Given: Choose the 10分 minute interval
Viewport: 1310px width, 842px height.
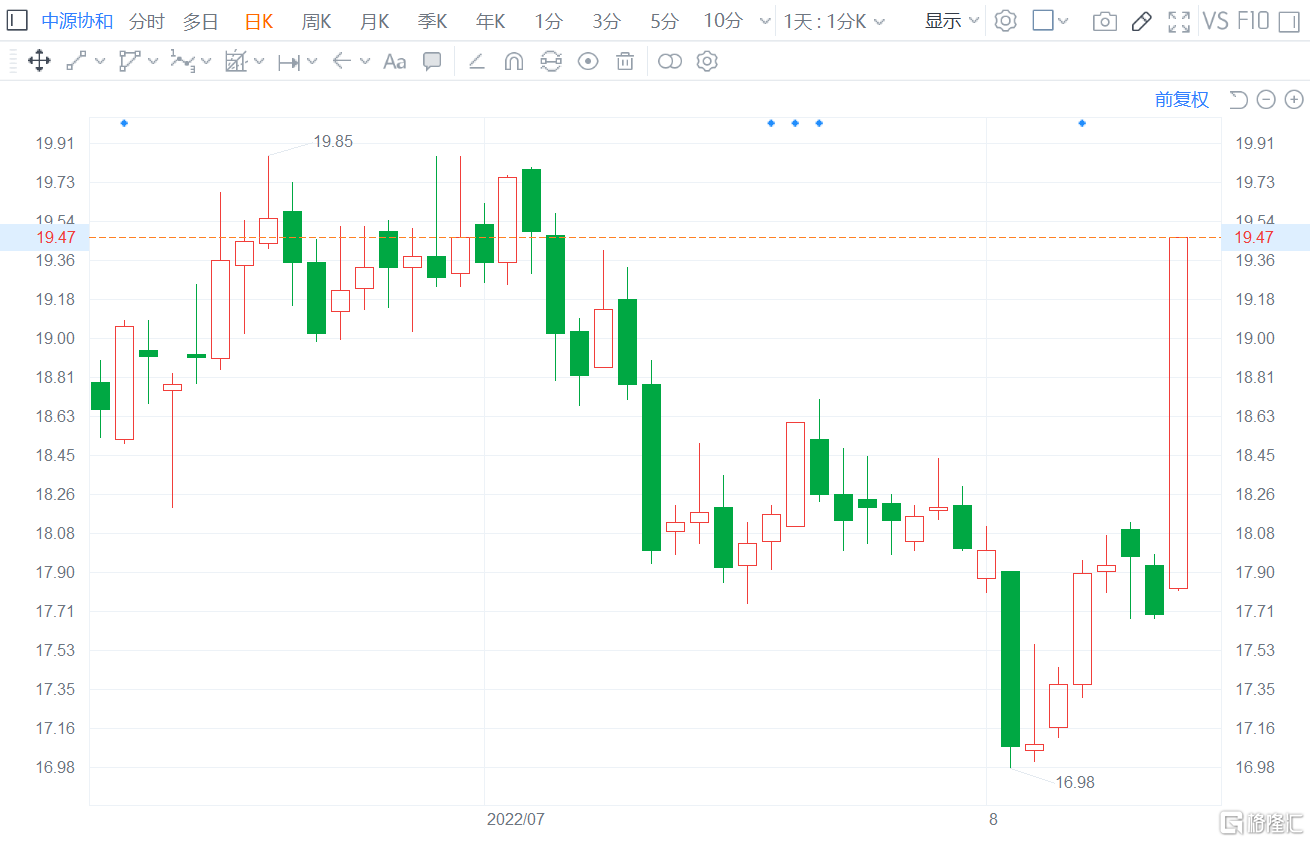Looking at the screenshot, I should pyautogui.click(x=723, y=21).
